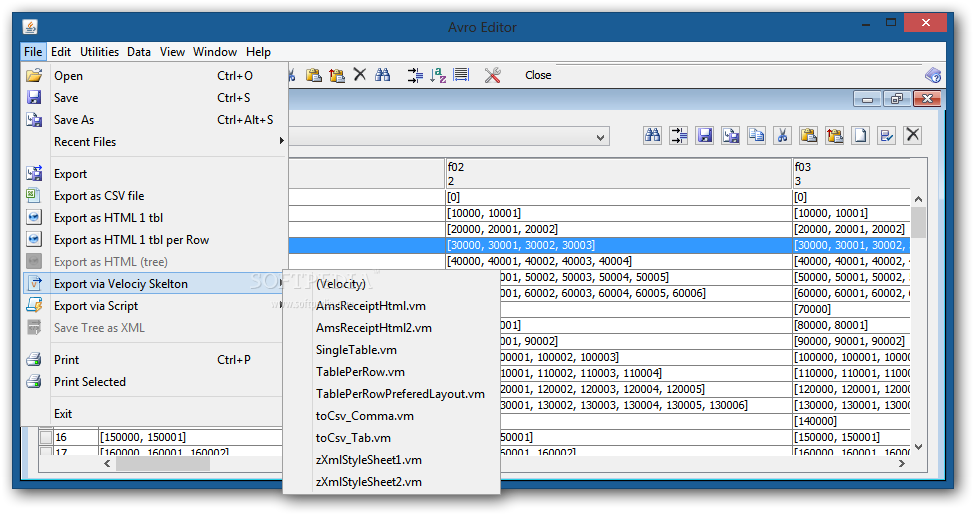Screen dimensions: 974x515
Task: Click the Save As icon in the inner window toolbar
Action: tap(730, 135)
